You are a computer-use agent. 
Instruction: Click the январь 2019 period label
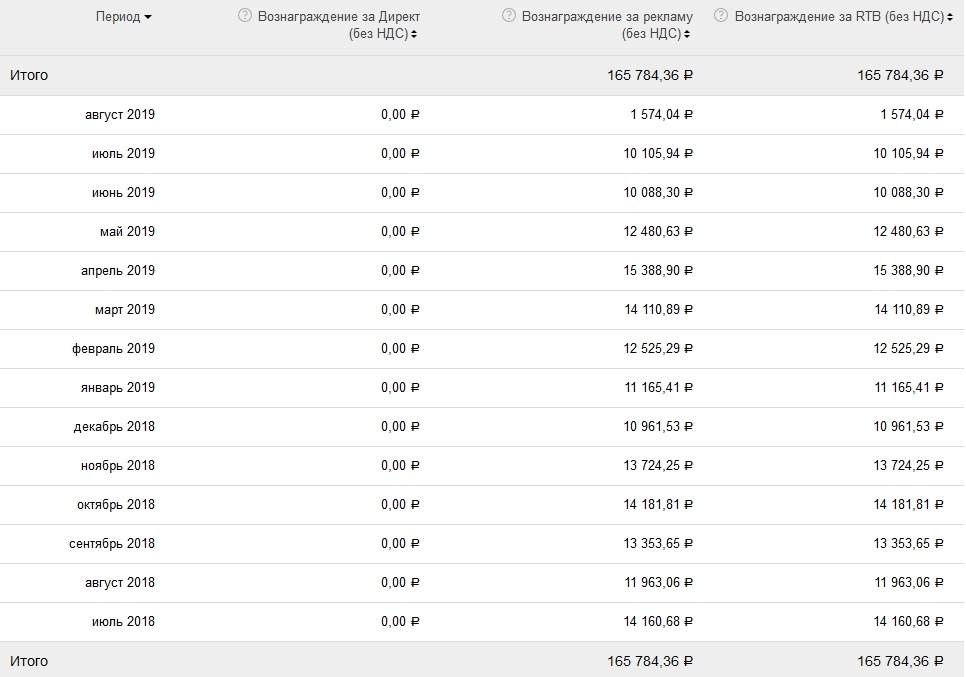pyautogui.click(x=119, y=388)
